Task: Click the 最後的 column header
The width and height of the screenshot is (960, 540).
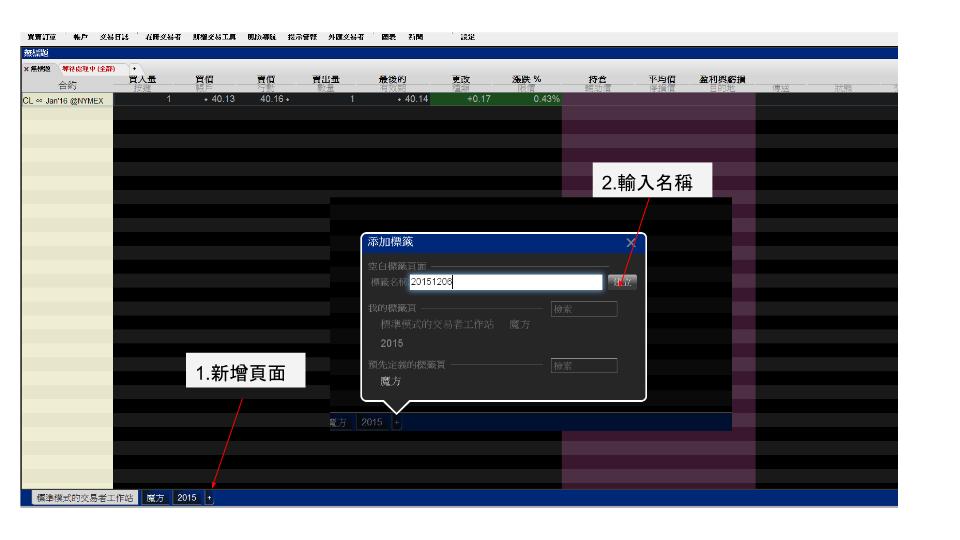Action: point(392,80)
